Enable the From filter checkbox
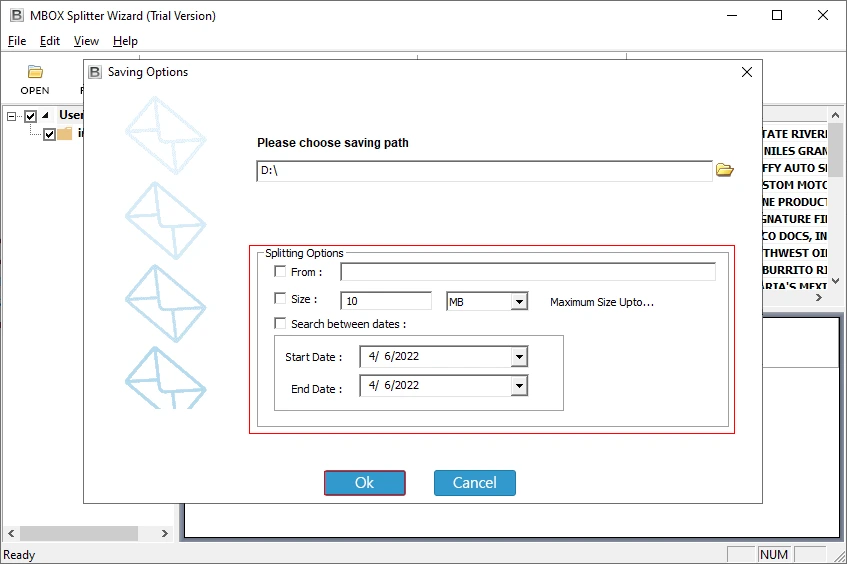 pyautogui.click(x=280, y=271)
